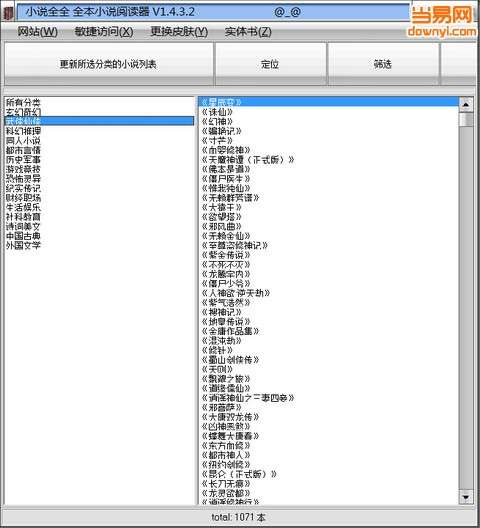The width and height of the screenshot is (480, 528).
Task: Open the 网站(W) menu
Action: pos(37,32)
